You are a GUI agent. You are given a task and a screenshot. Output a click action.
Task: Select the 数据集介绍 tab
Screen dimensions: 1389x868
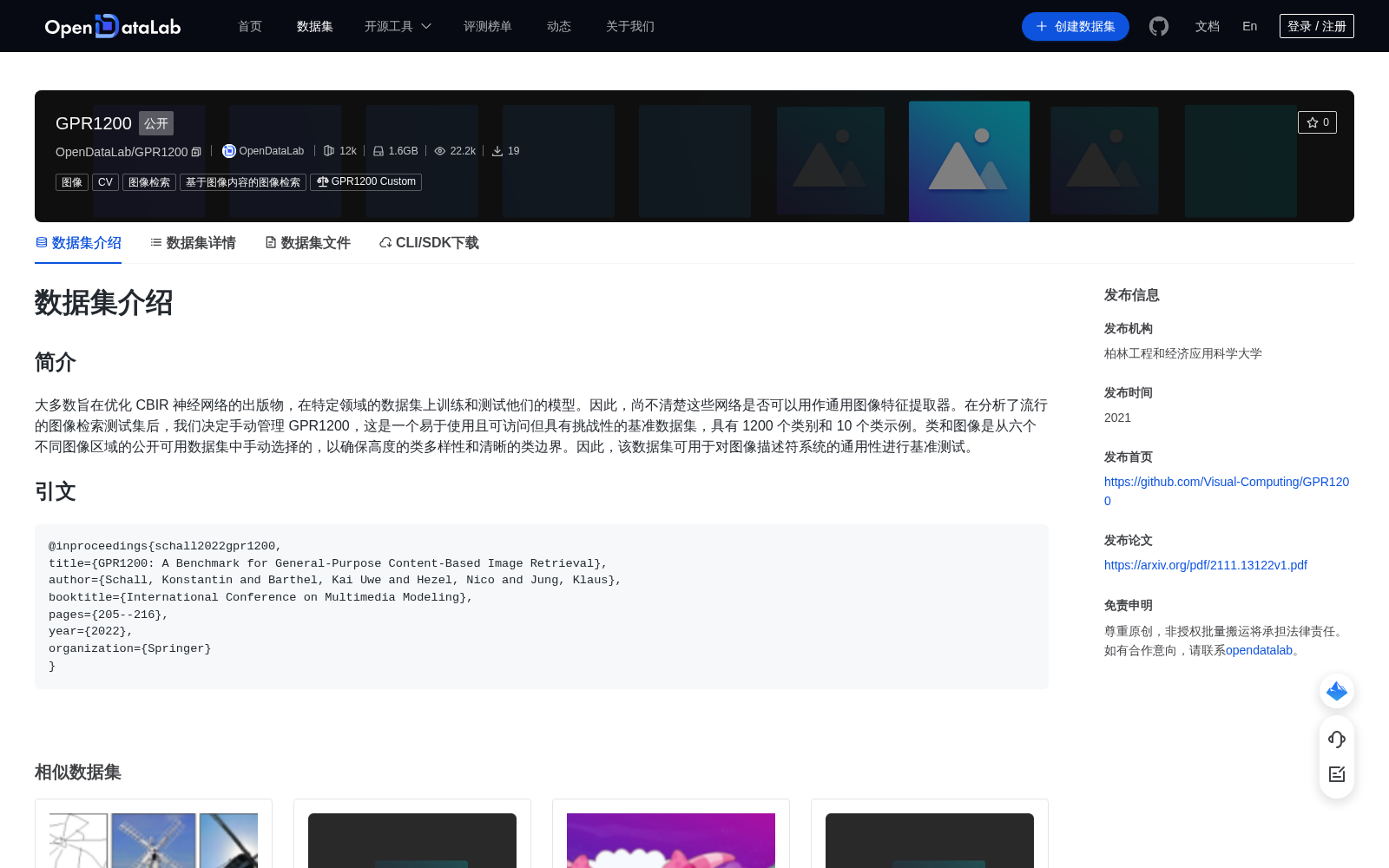(78, 243)
